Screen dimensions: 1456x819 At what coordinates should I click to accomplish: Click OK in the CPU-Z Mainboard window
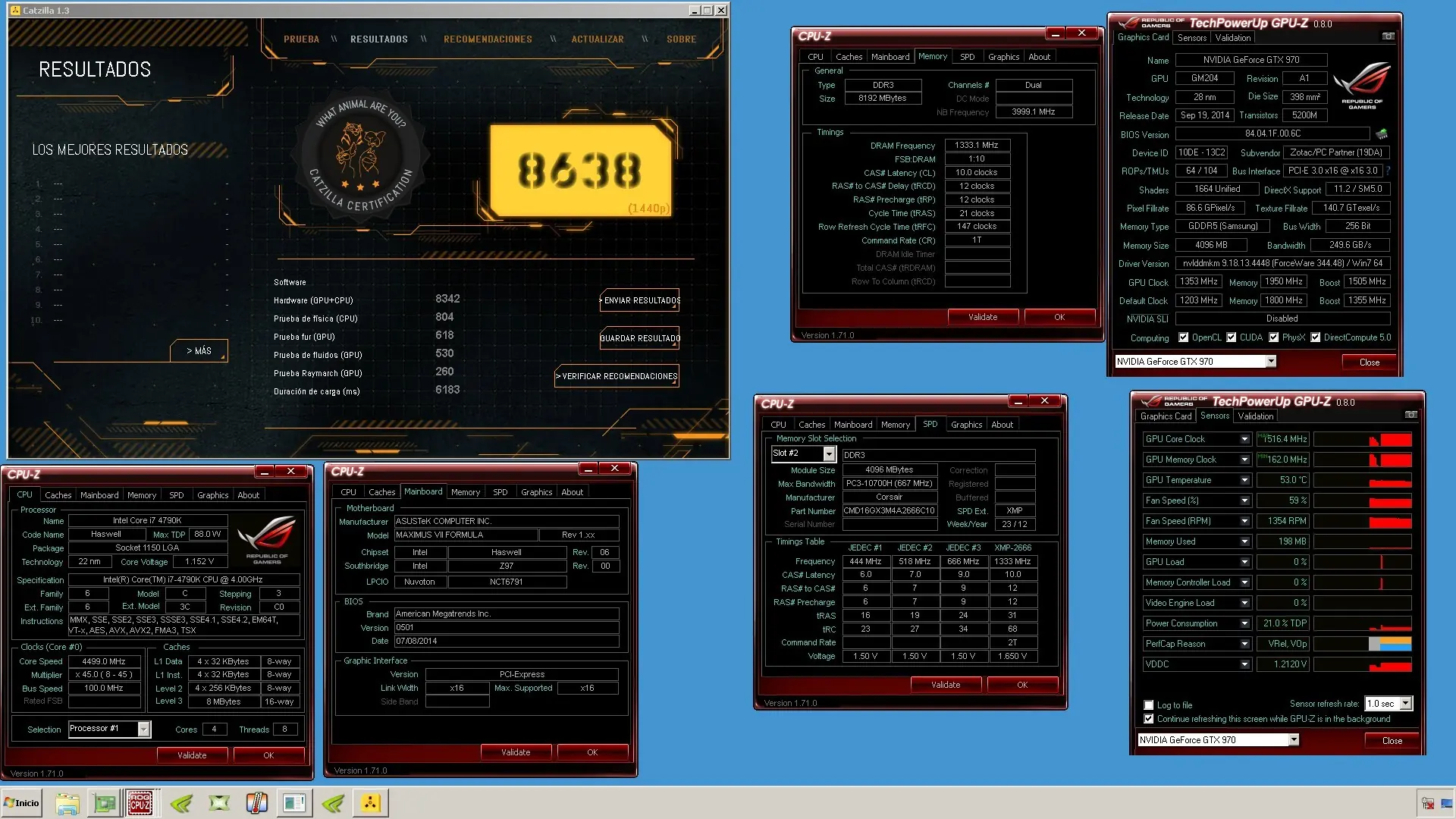(x=592, y=752)
